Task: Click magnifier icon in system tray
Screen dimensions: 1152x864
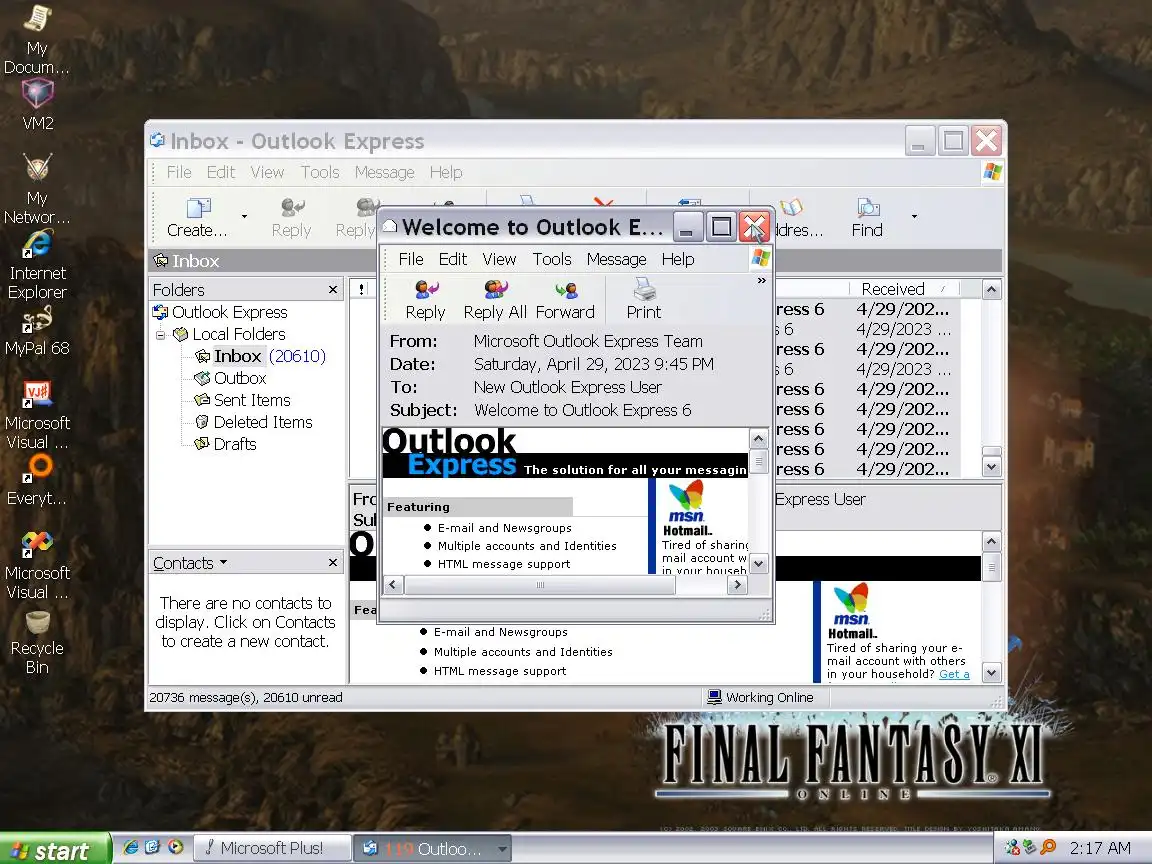Action: 1048,848
